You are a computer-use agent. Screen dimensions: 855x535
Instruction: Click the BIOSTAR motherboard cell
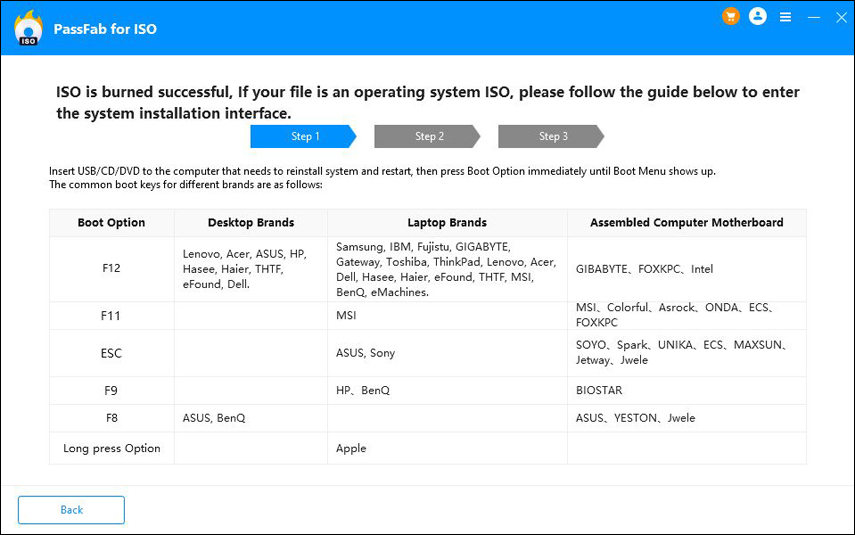pos(599,390)
